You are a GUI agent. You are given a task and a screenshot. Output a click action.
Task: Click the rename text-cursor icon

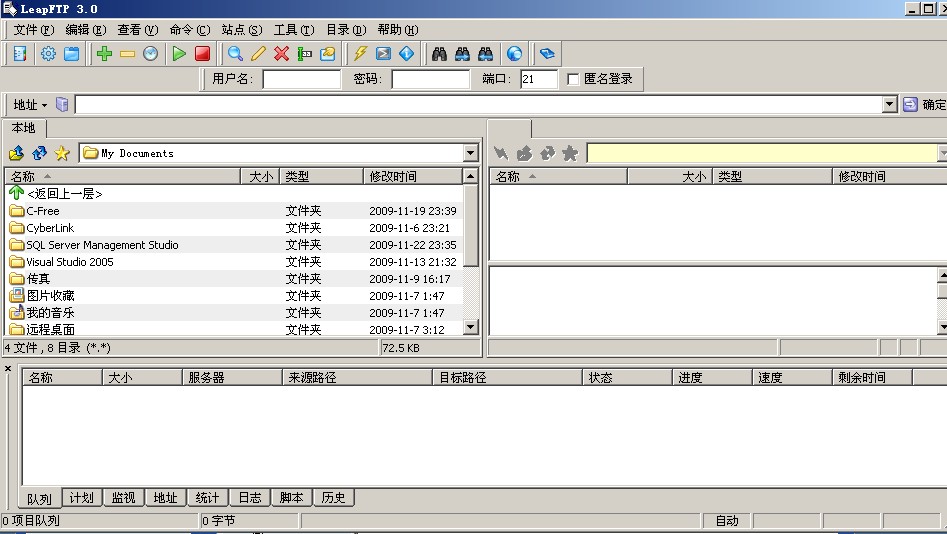304,54
